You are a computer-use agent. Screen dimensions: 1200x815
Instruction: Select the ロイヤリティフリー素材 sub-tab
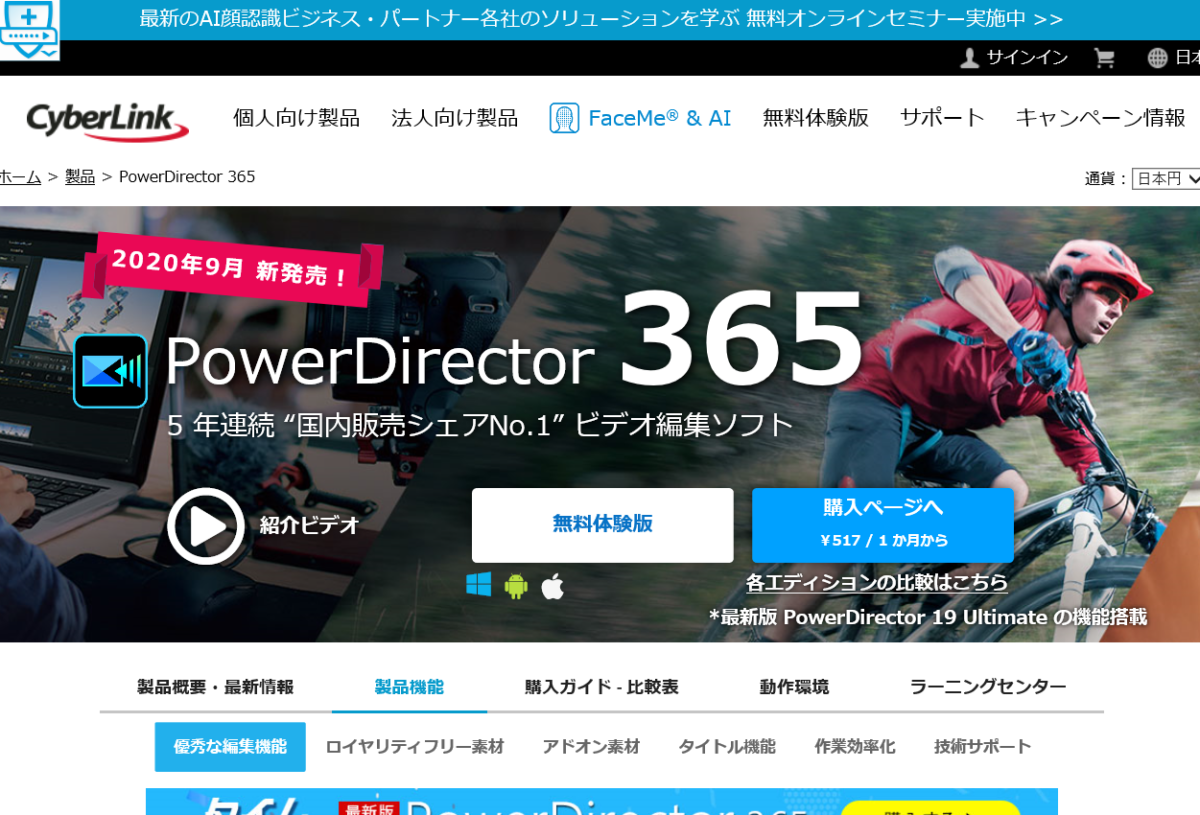coord(414,747)
